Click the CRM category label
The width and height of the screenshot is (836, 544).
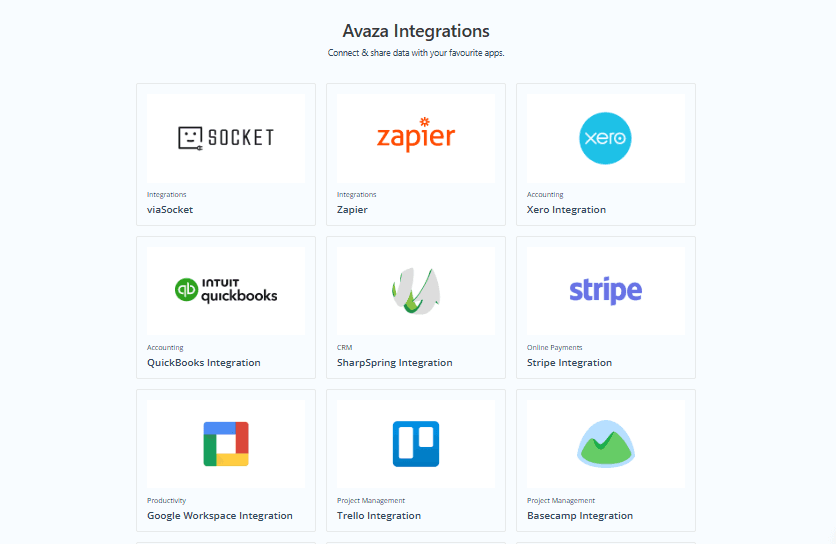click(344, 348)
